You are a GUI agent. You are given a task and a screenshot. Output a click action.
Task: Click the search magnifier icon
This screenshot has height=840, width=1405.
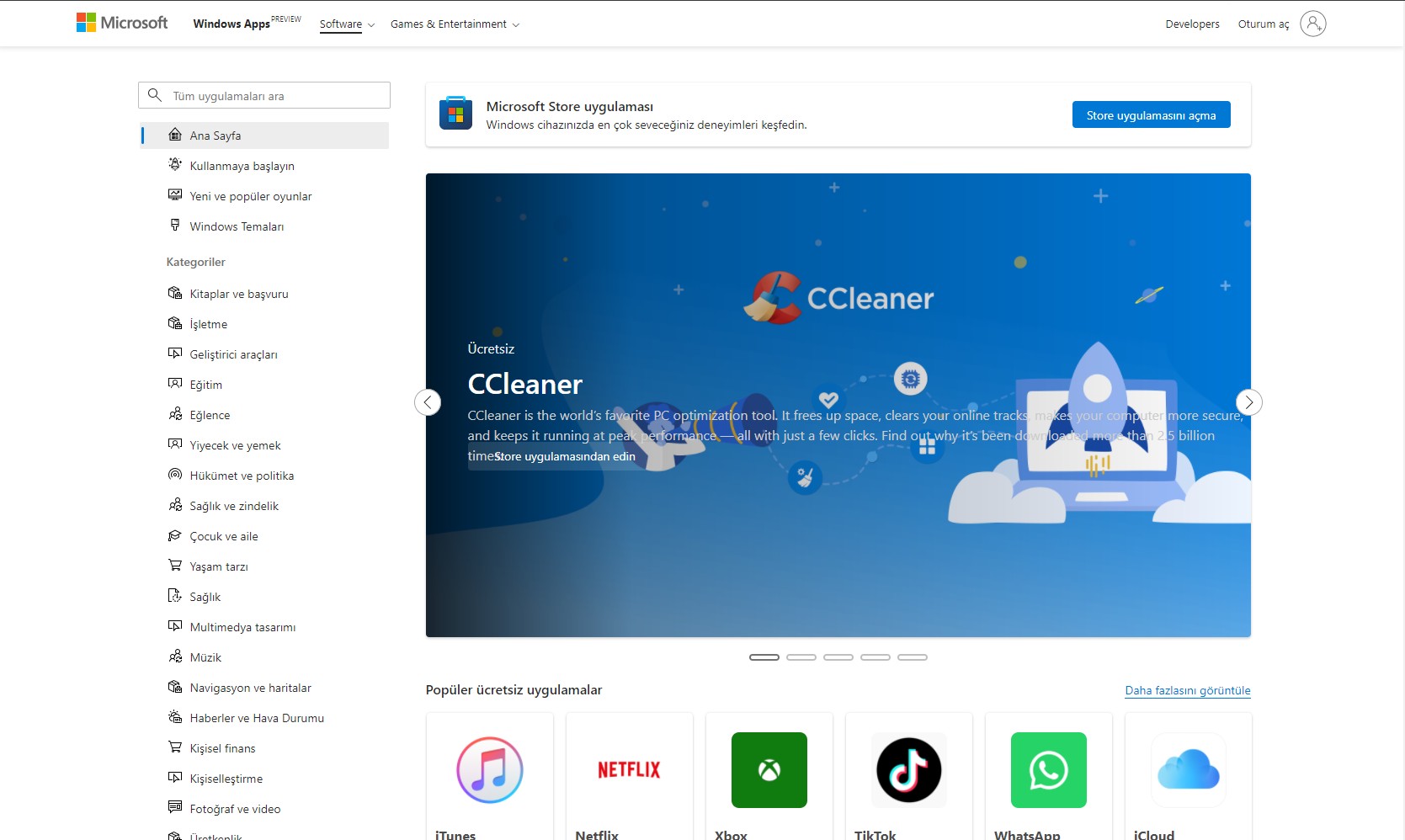(x=155, y=95)
